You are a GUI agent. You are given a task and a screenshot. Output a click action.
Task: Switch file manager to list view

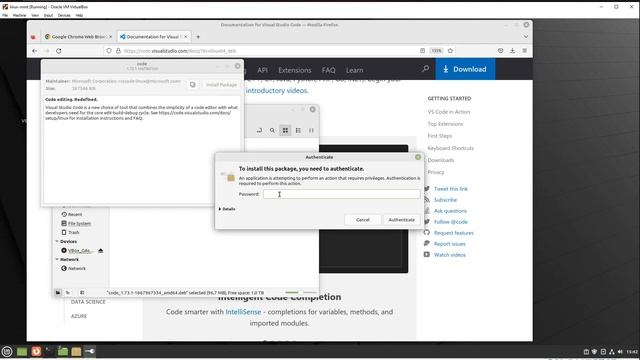pyautogui.click(x=298, y=130)
